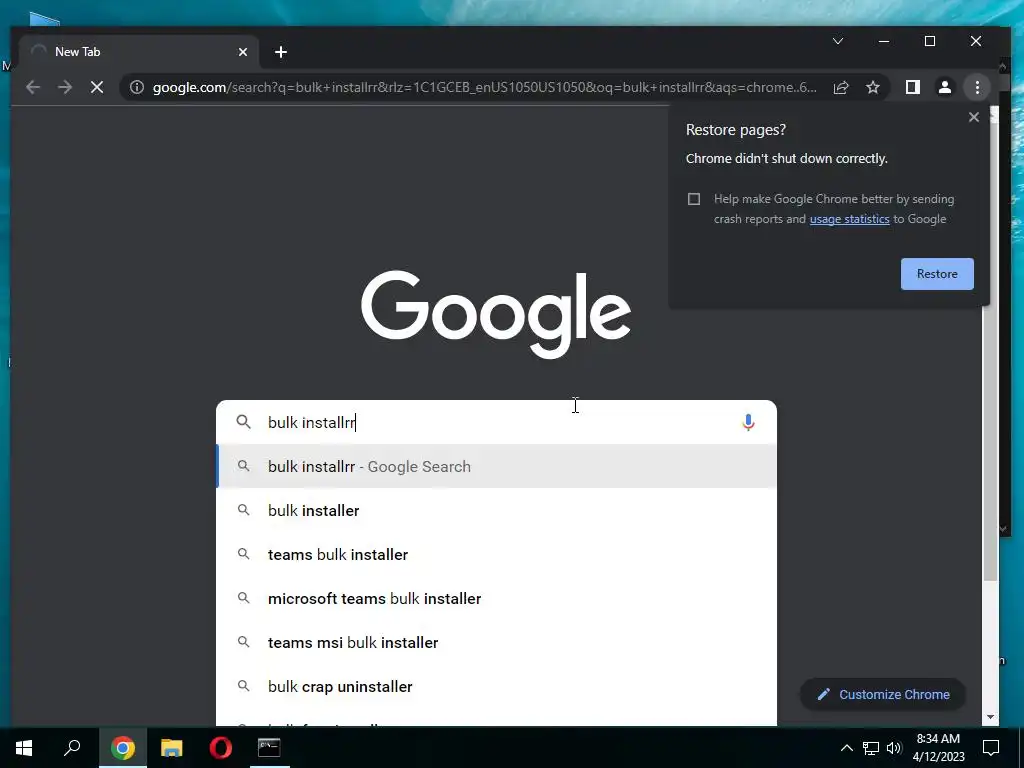Click the address bar URL
Image resolution: width=1024 pixels, height=768 pixels.
pyautogui.click(x=484, y=88)
